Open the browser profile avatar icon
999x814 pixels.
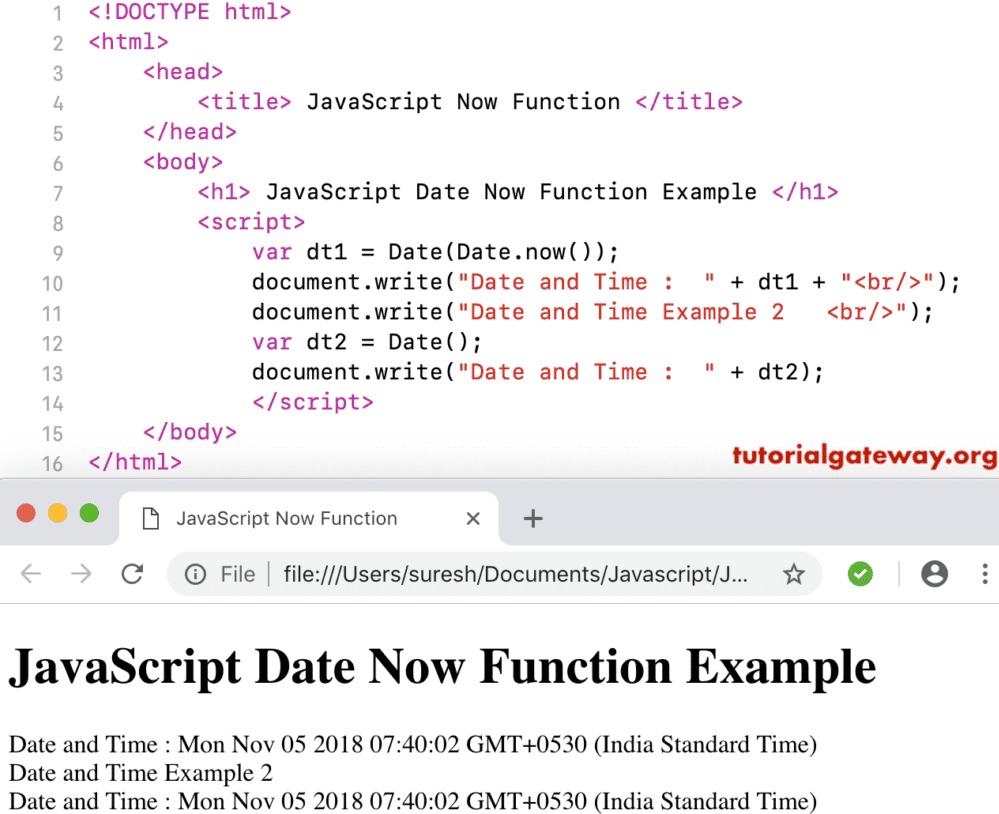pos(934,574)
